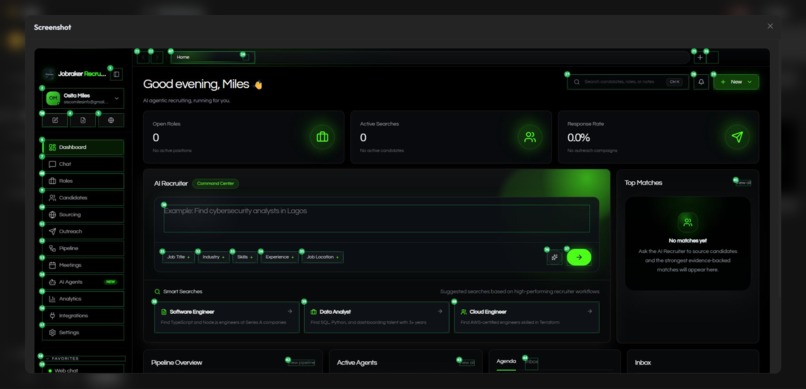Add a Job Location filter chip
The image size is (806, 389).
click(323, 257)
